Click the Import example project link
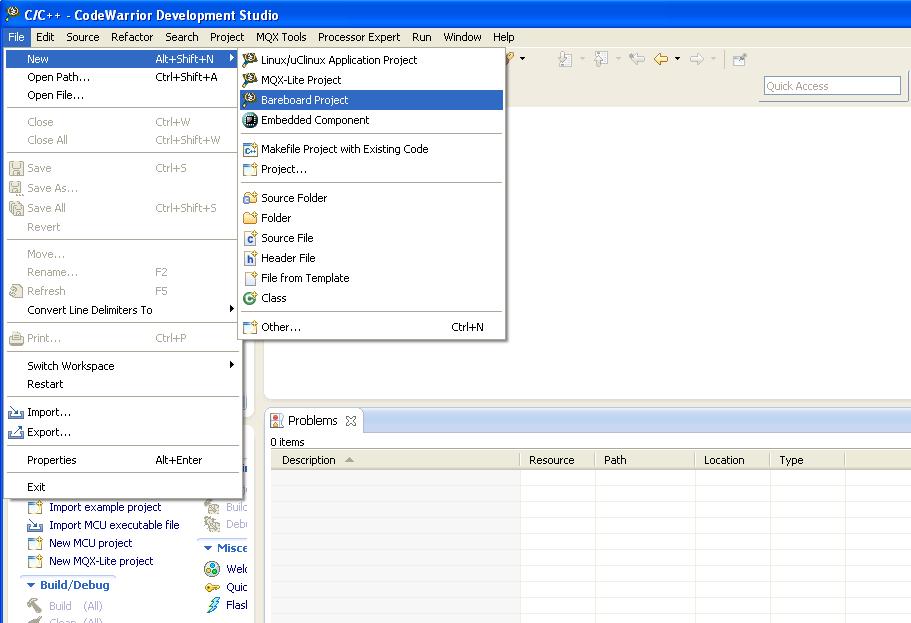911x623 pixels. [105, 507]
